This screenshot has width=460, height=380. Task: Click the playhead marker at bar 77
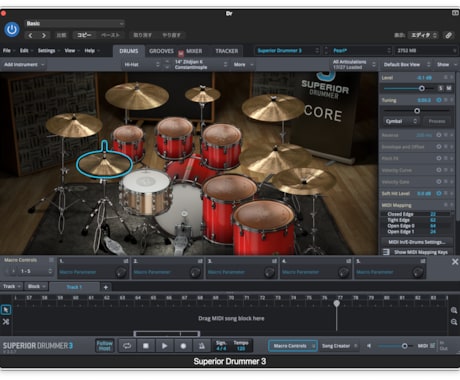coord(337,303)
